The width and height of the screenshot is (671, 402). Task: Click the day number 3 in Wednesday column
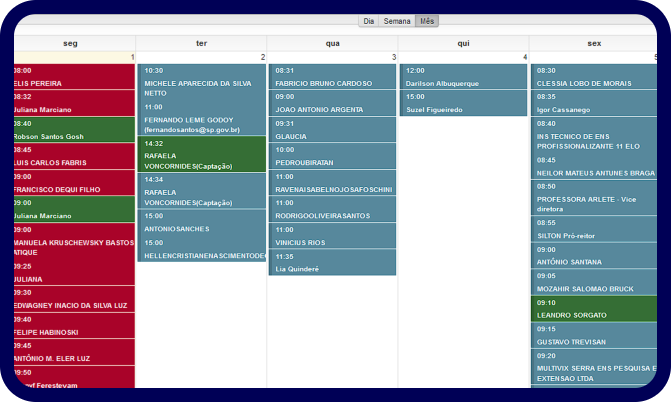pyautogui.click(x=393, y=57)
